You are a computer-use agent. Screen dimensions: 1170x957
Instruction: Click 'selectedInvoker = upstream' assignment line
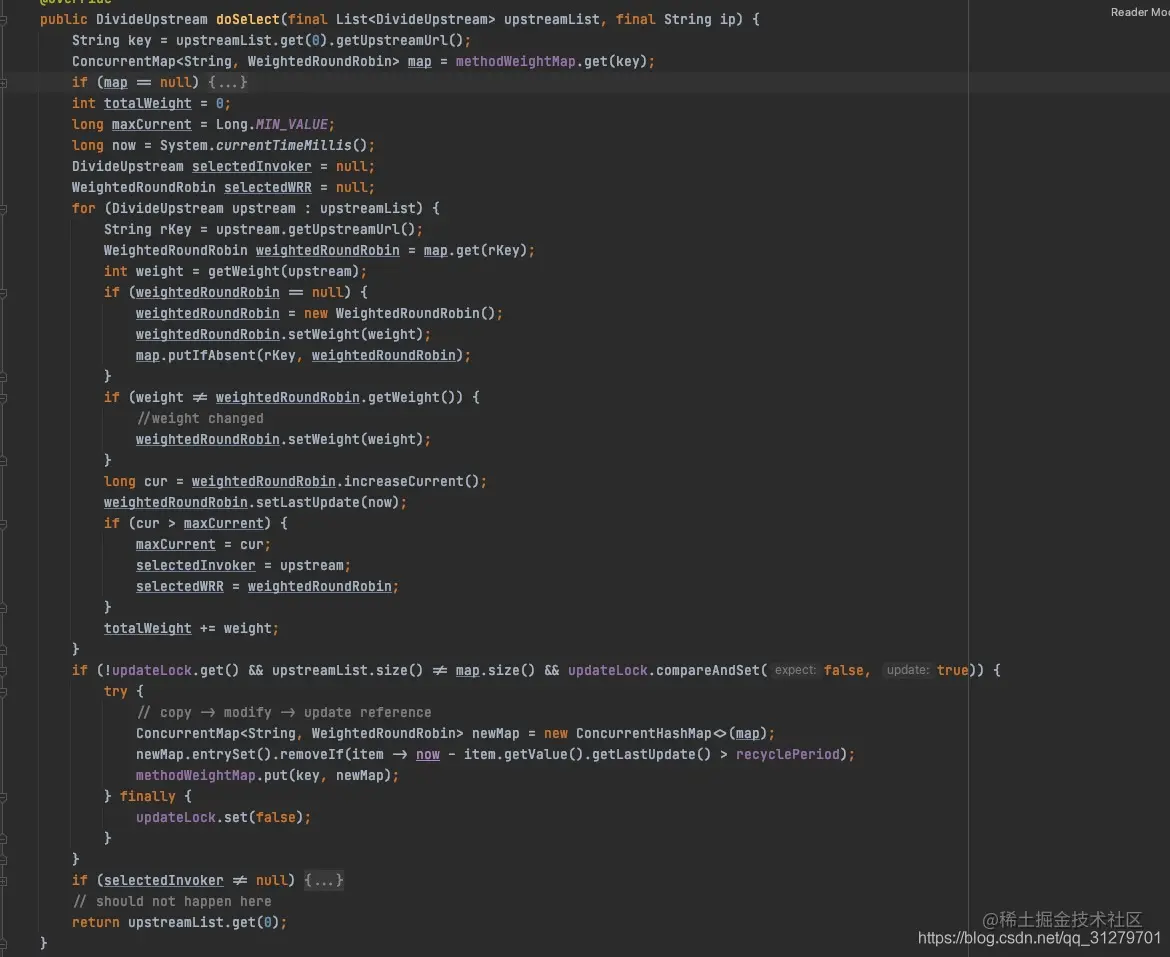coord(243,565)
